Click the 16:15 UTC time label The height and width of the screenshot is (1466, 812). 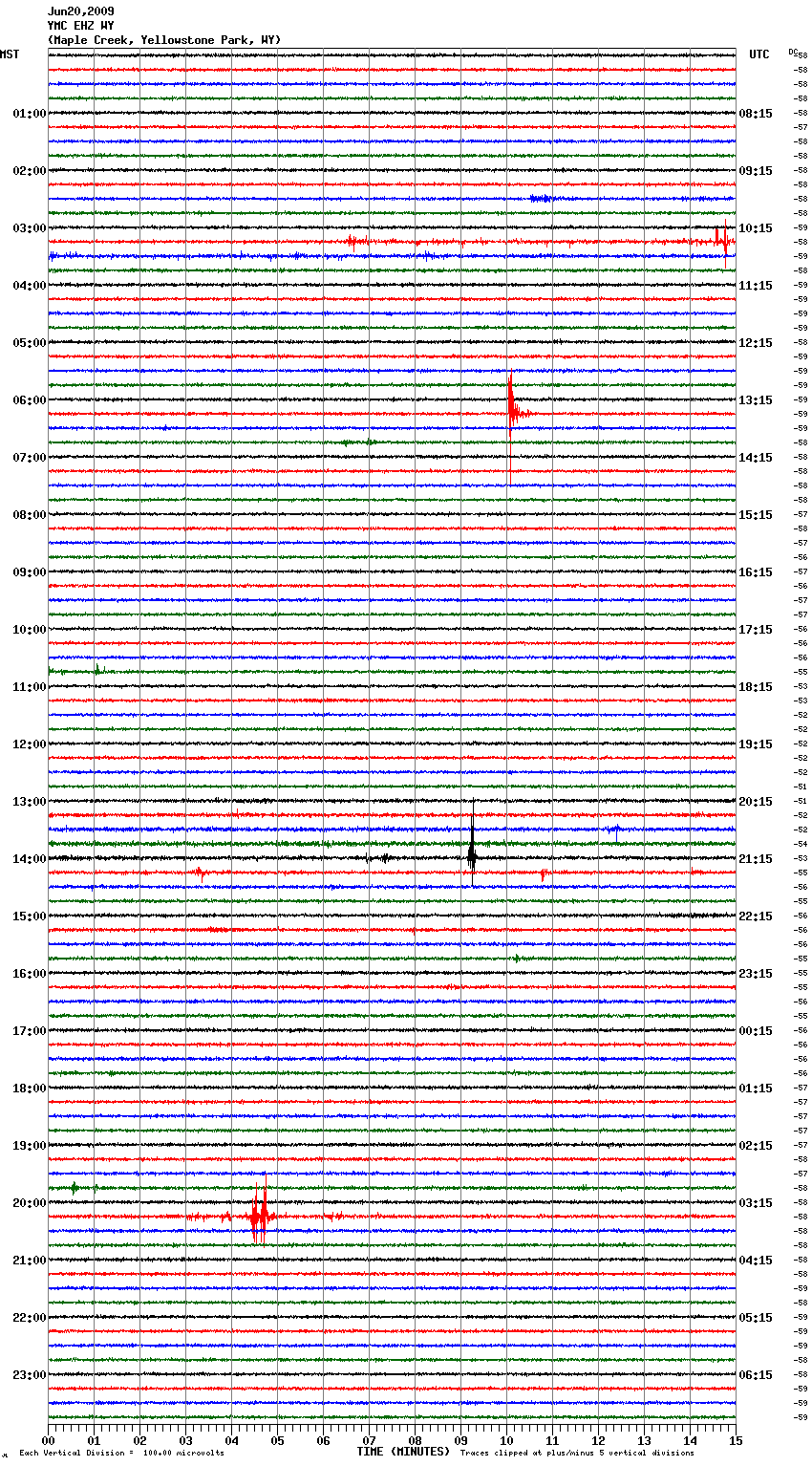coord(756,572)
